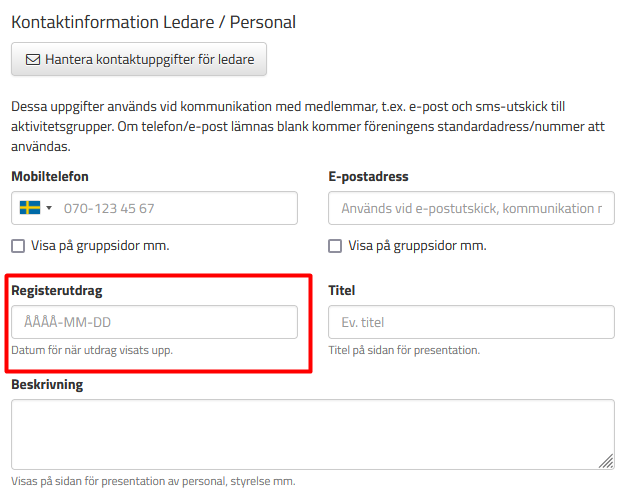Enable Visa på gruppsidor under Mobiltelefon
632x497 pixels.
(x=18, y=246)
